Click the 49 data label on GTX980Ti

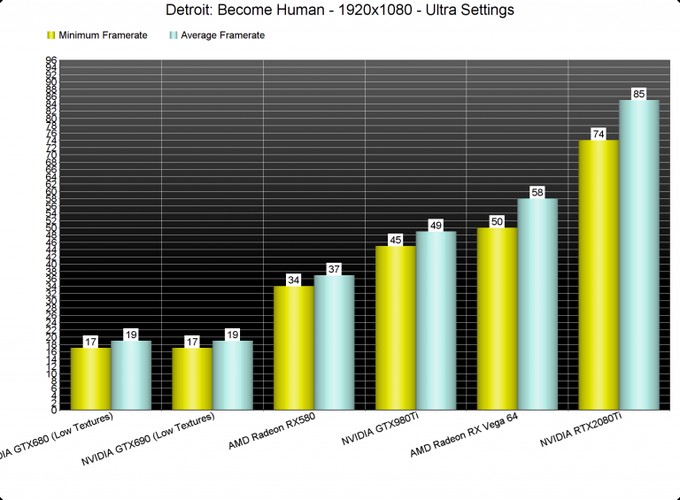pyautogui.click(x=435, y=225)
